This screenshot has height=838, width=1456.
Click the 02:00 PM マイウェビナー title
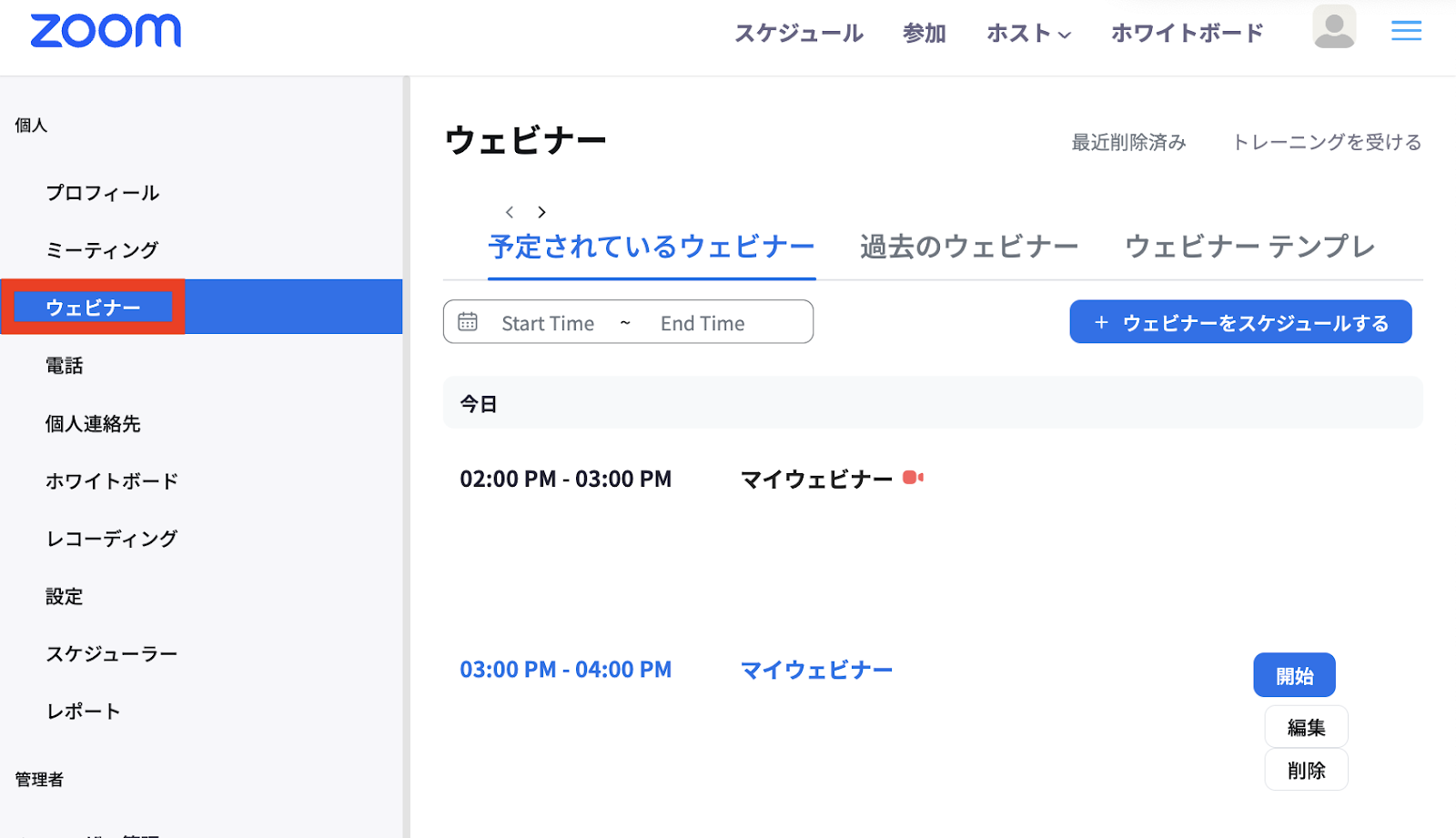pyautogui.click(x=816, y=480)
